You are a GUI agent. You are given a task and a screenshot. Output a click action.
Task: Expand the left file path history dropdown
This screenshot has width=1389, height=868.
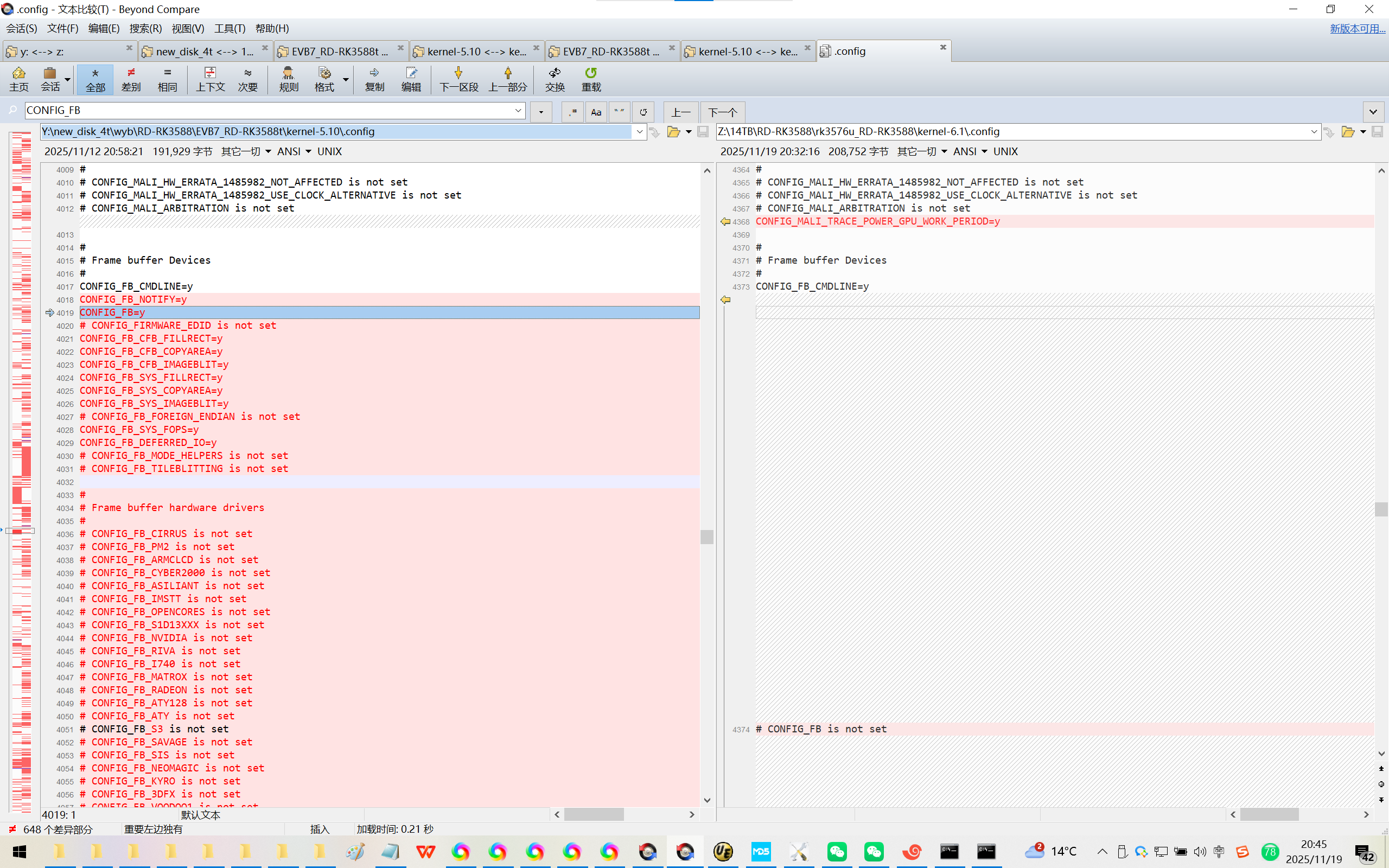click(x=639, y=131)
